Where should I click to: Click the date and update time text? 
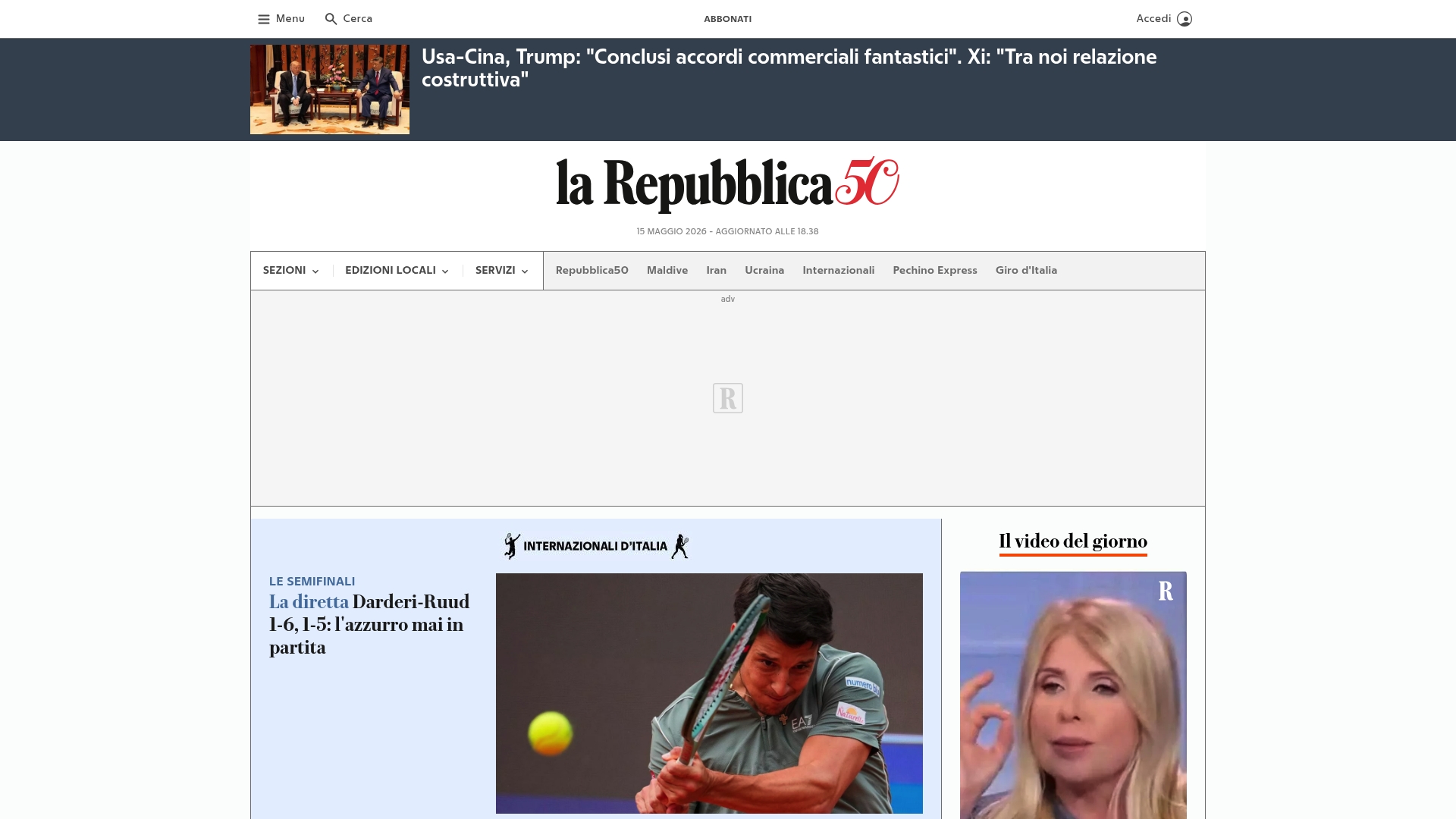(727, 232)
